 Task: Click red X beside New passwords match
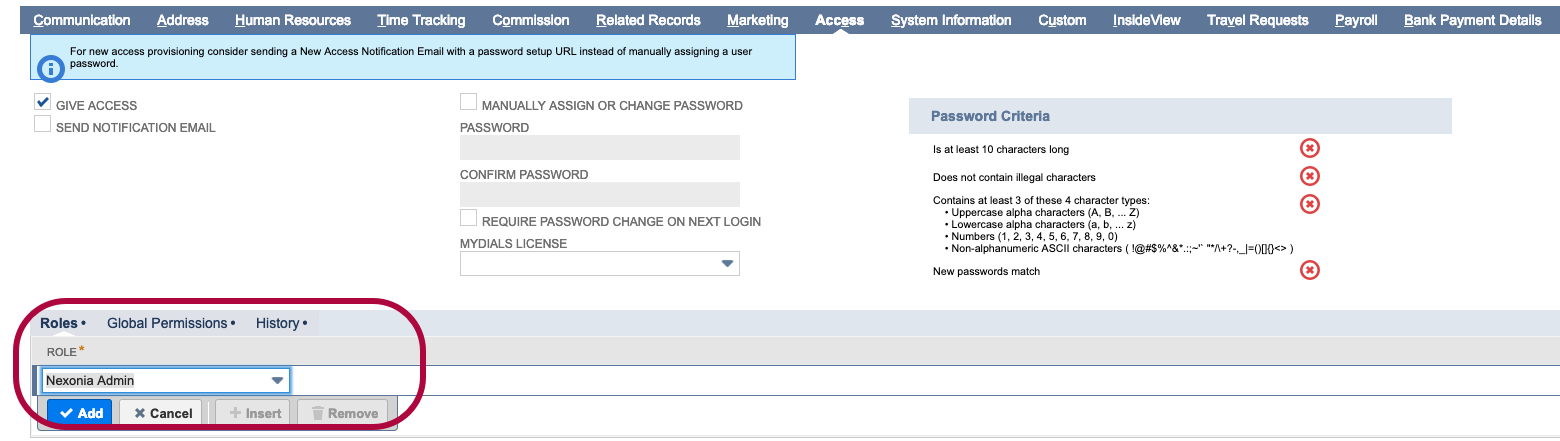coord(1309,270)
